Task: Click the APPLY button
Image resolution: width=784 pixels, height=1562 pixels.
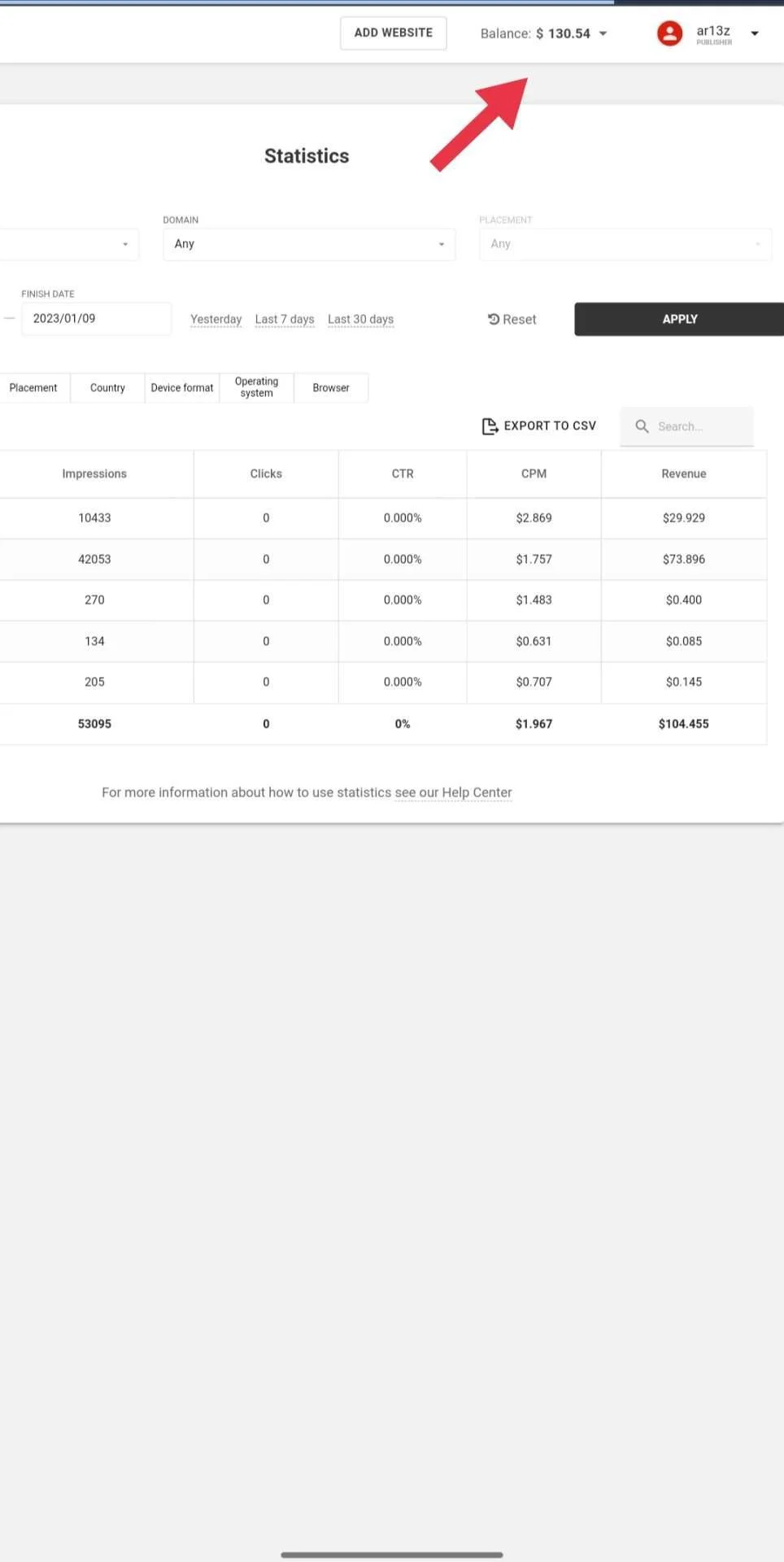Action: (679, 320)
